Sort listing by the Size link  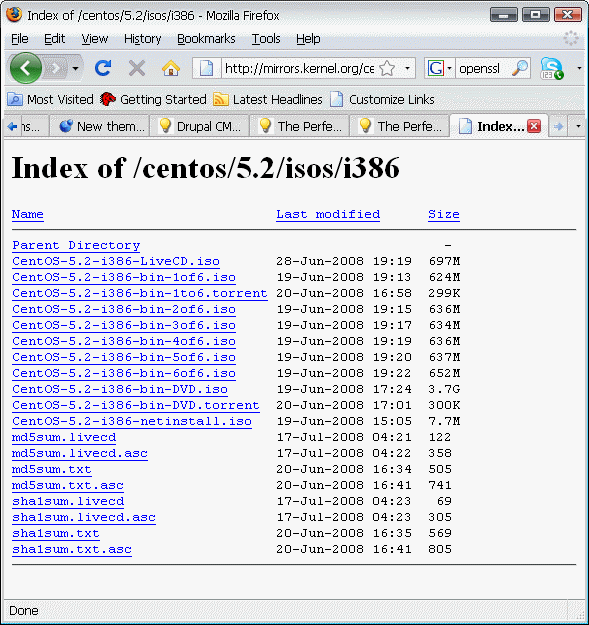click(444, 214)
